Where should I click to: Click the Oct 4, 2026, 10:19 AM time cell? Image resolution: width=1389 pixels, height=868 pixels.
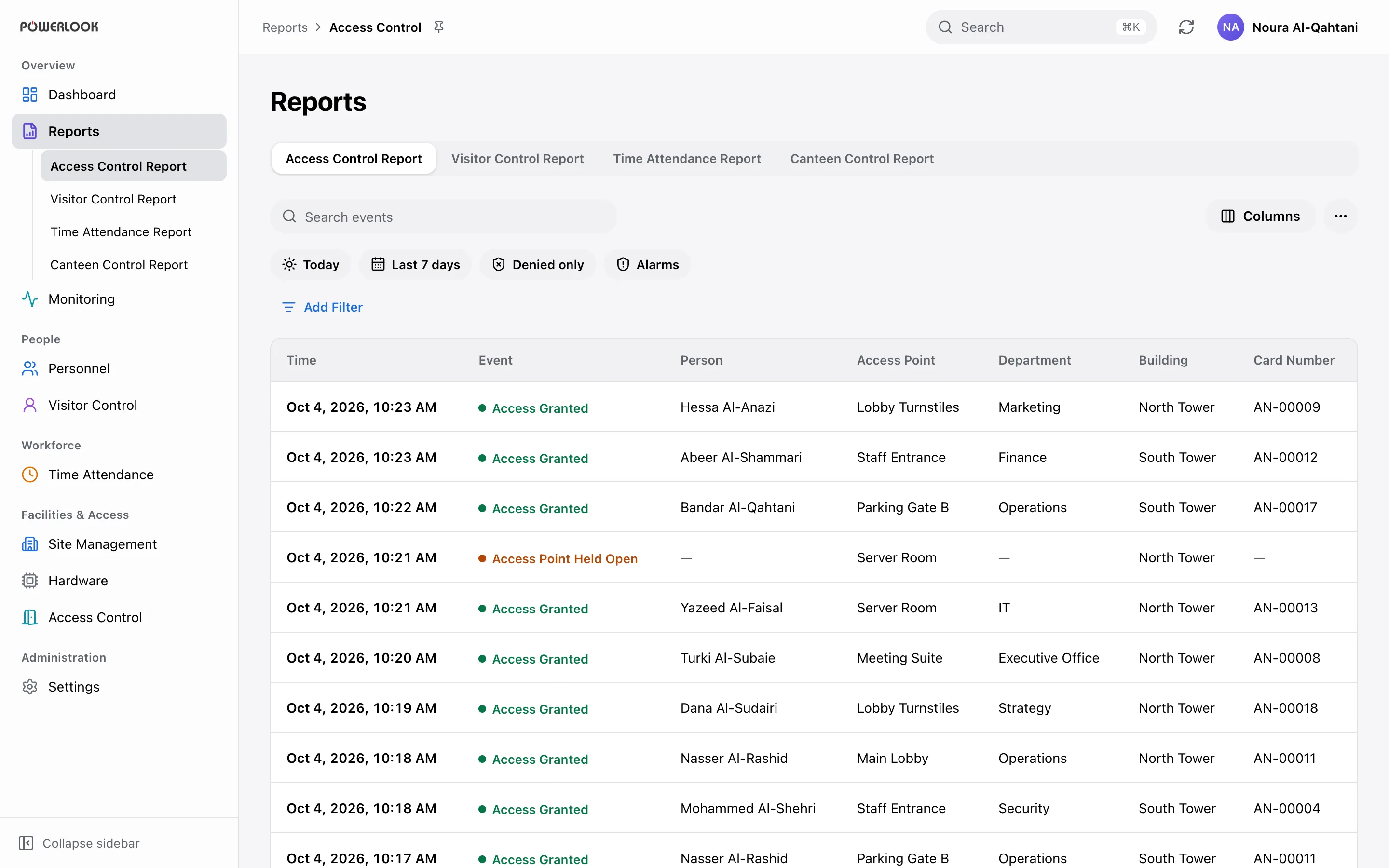[x=361, y=708]
